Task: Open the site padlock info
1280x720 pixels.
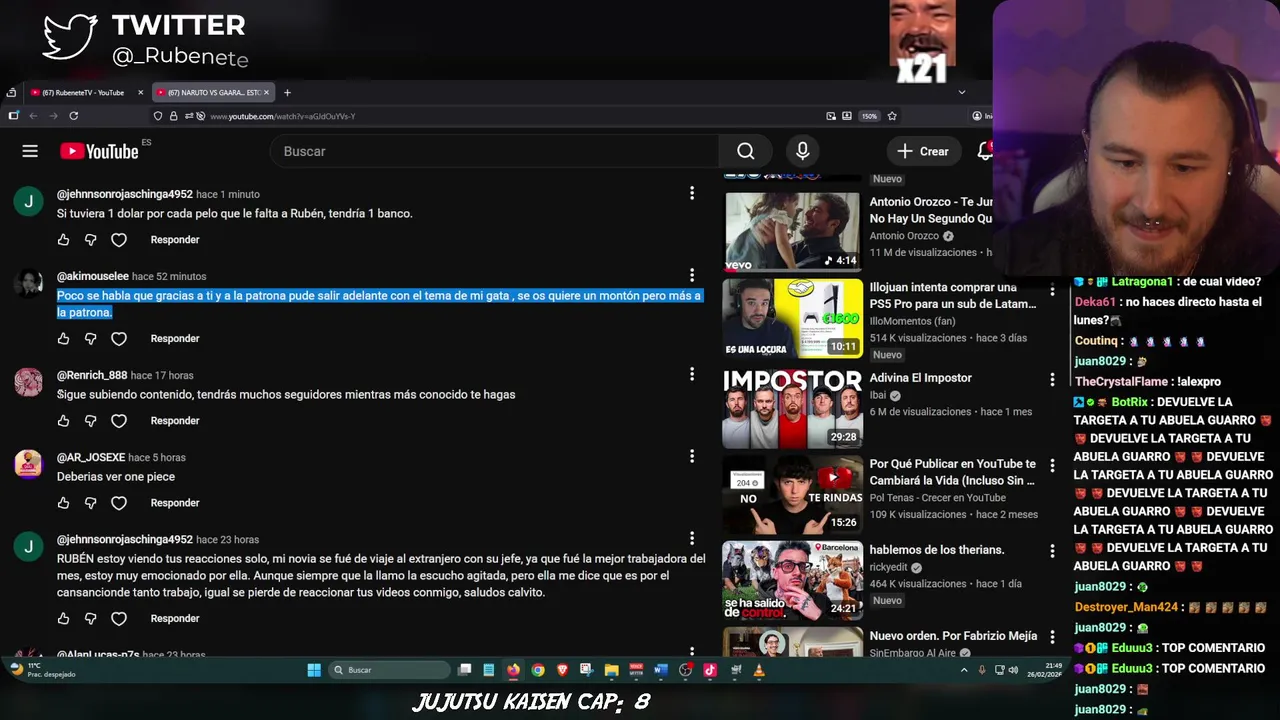Action: tap(173, 116)
